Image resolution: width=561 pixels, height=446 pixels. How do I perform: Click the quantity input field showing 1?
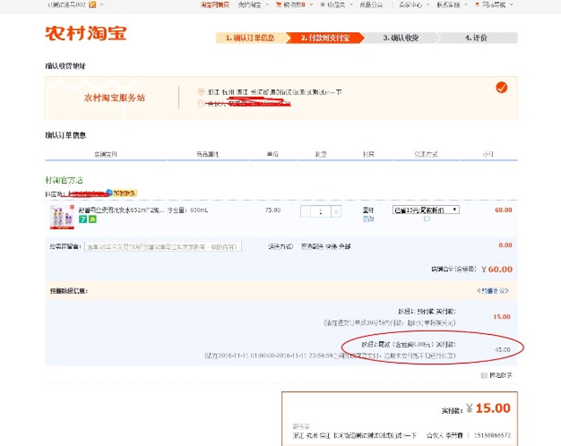coord(321,212)
